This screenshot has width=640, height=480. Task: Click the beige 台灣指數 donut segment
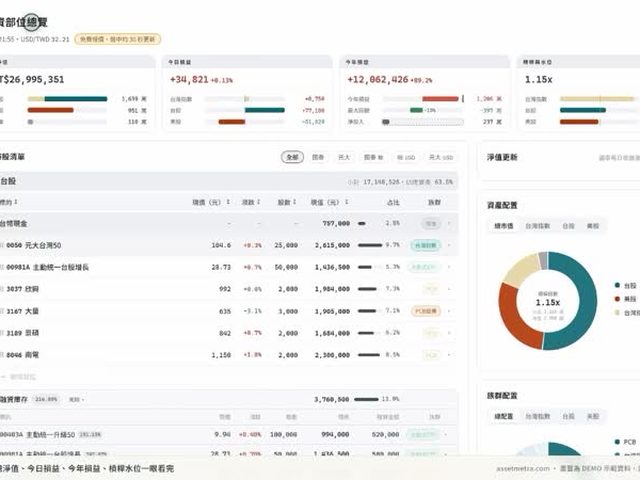click(x=520, y=269)
